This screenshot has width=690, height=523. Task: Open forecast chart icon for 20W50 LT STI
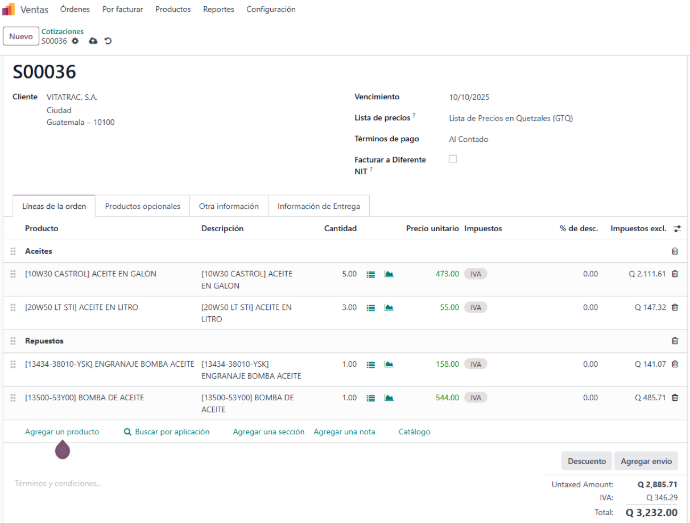click(388, 308)
